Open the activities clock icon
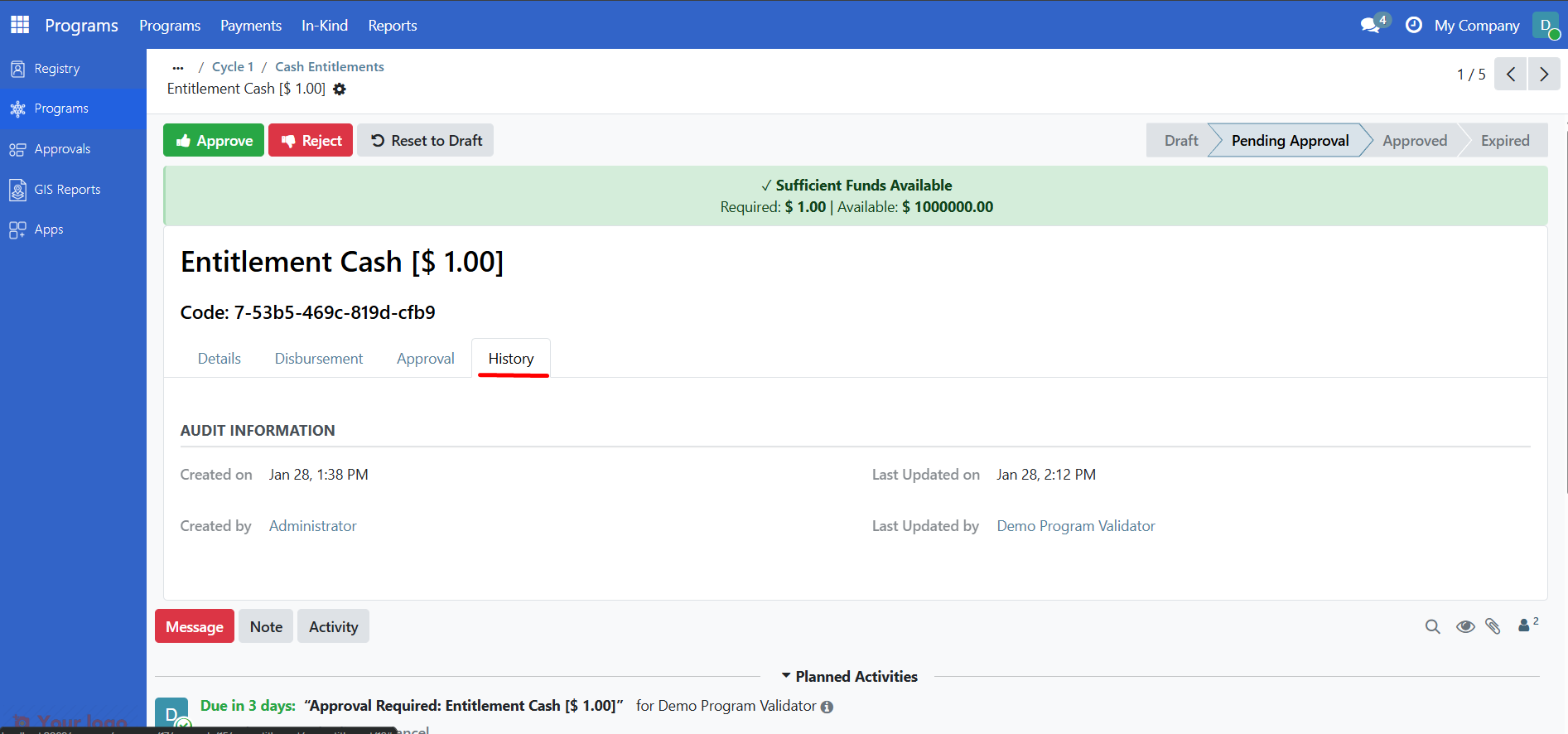The height and width of the screenshot is (734, 1568). [1414, 25]
